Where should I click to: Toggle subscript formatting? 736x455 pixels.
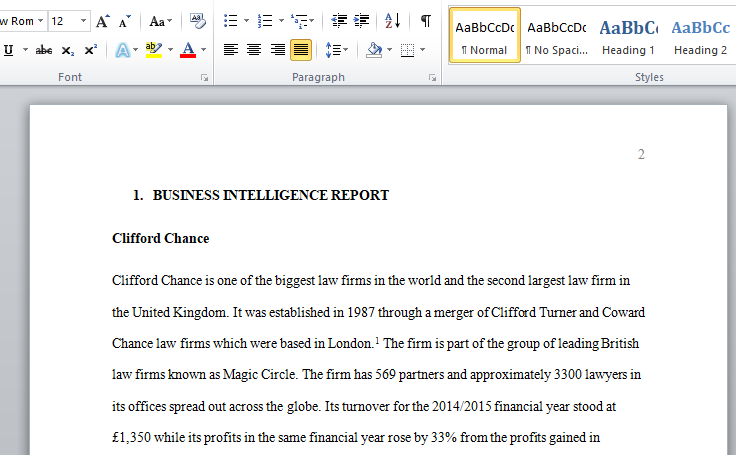click(x=68, y=50)
